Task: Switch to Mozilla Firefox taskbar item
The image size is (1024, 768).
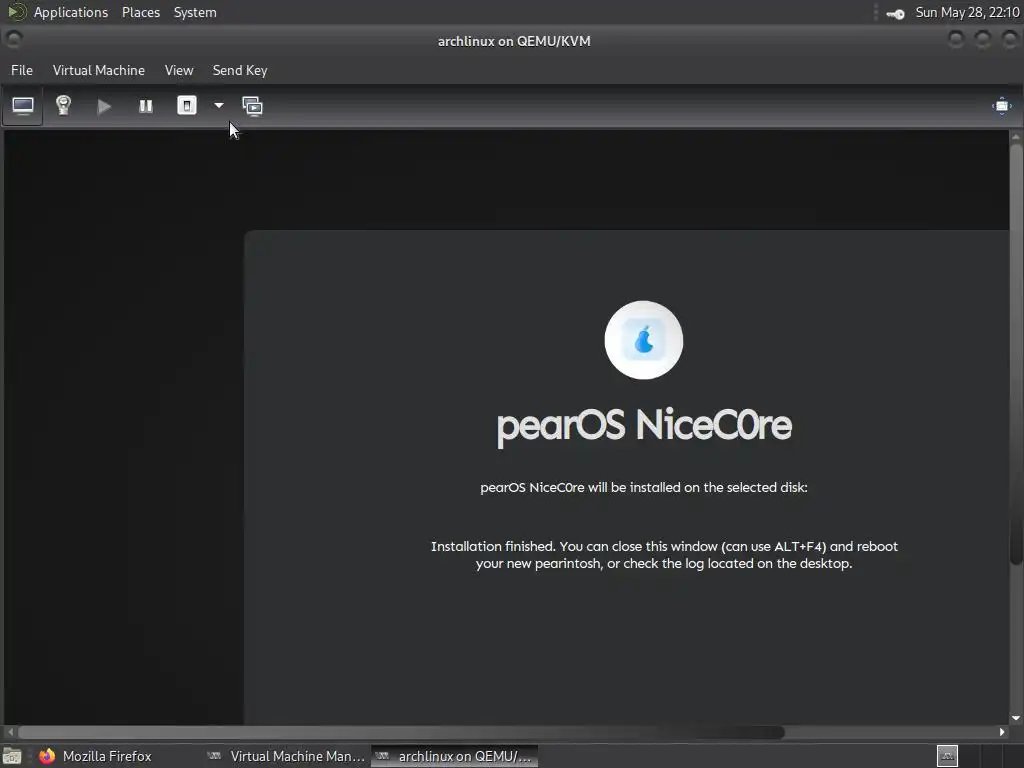Action: [95, 756]
